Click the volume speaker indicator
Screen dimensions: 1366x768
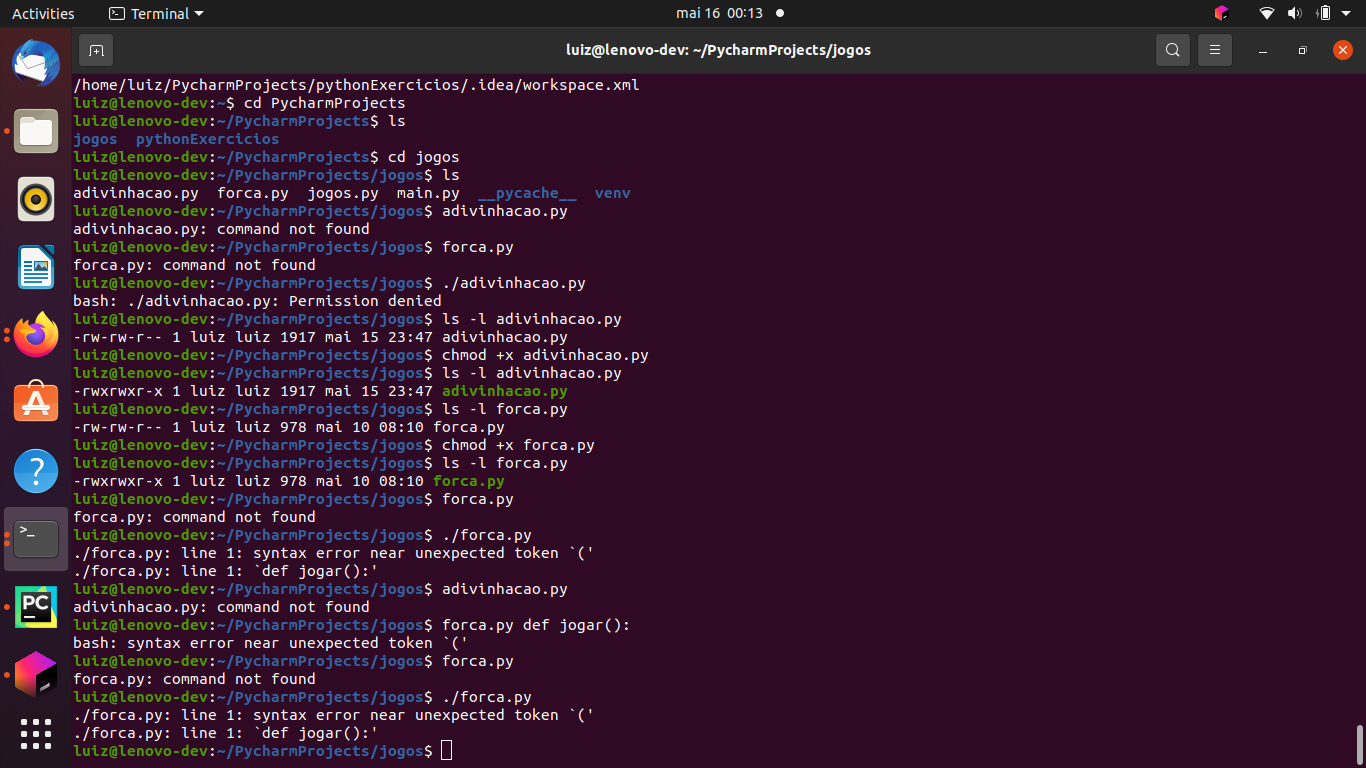(x=1295, y=13)
